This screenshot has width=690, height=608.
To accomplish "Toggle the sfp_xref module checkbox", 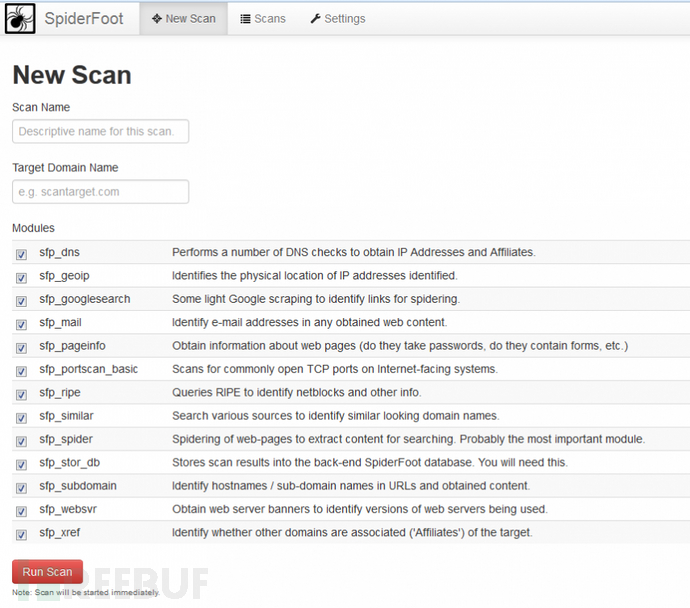I will 21,535.
